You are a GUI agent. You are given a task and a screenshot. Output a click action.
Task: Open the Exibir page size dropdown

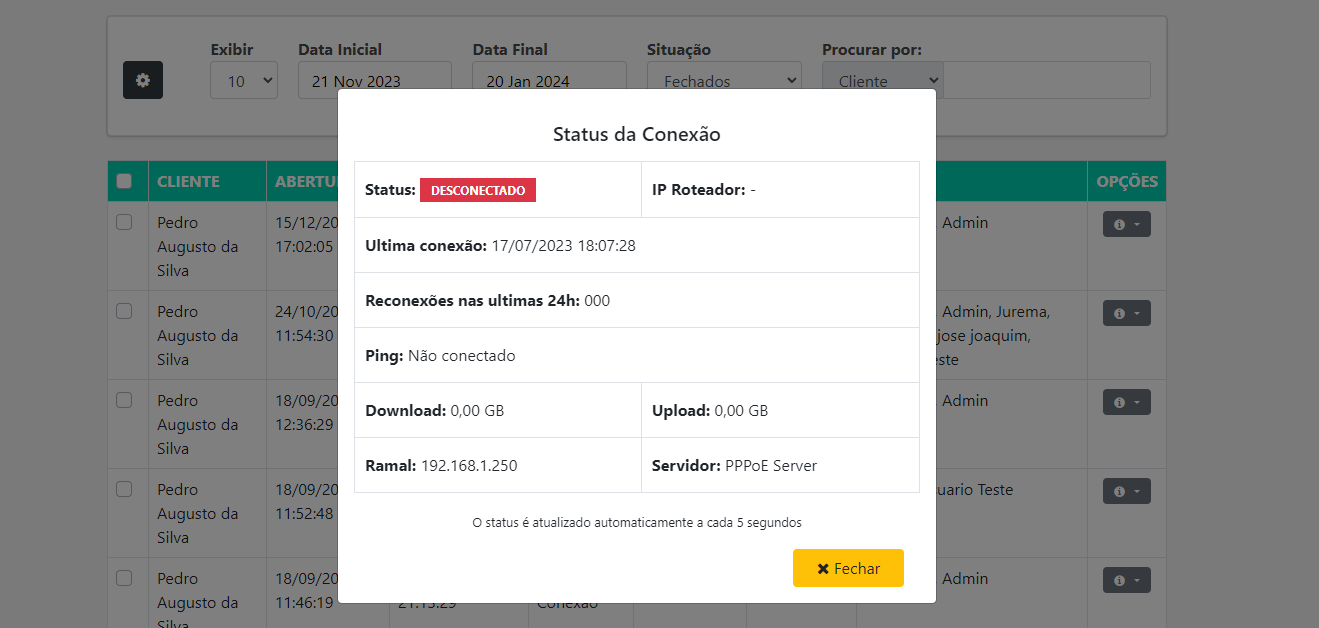(x=243, y=80)
